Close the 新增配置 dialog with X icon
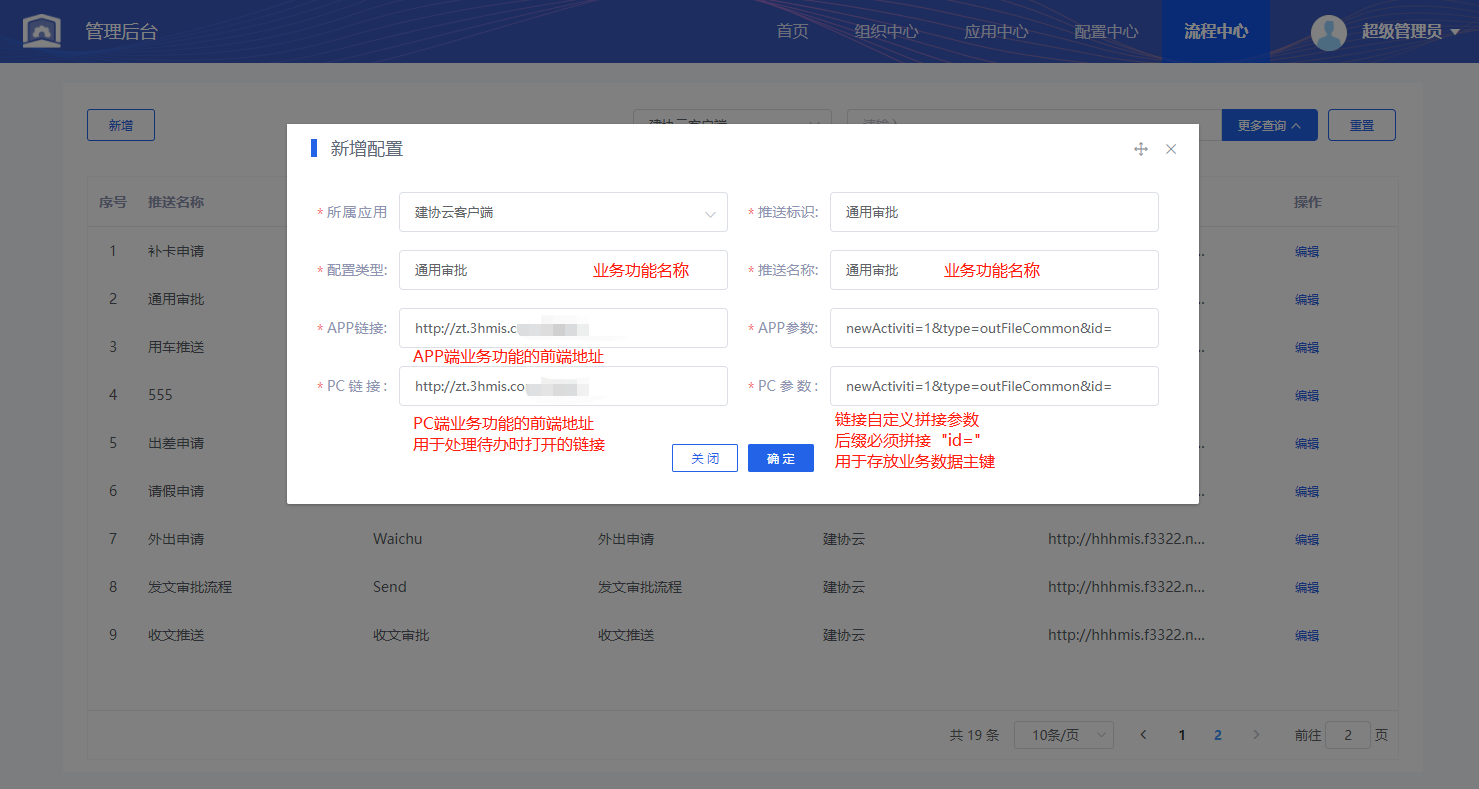The width and height of the screenshot is (1479, 789). click(1171, 149)
